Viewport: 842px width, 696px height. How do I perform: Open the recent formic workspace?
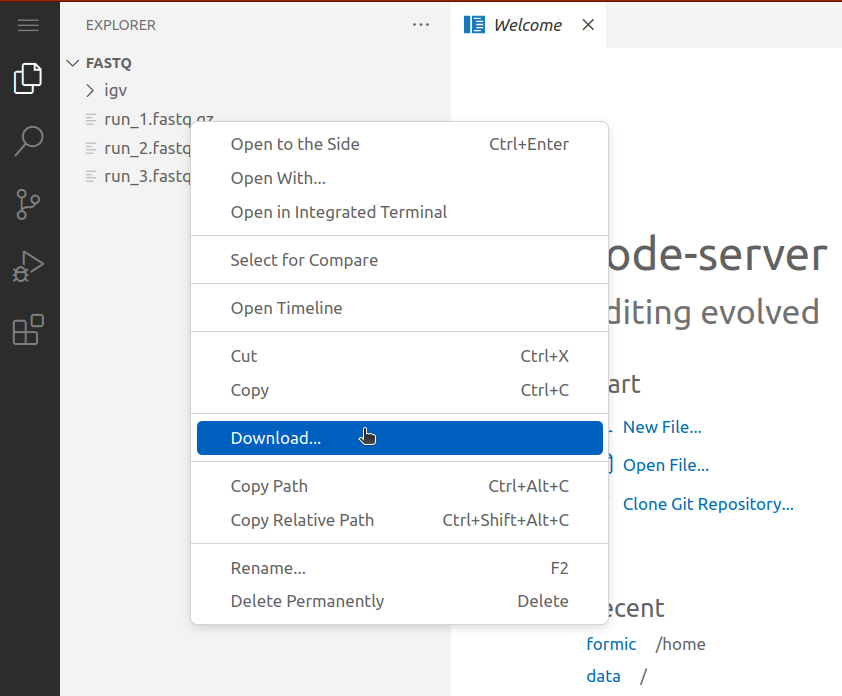click(611, 644)
